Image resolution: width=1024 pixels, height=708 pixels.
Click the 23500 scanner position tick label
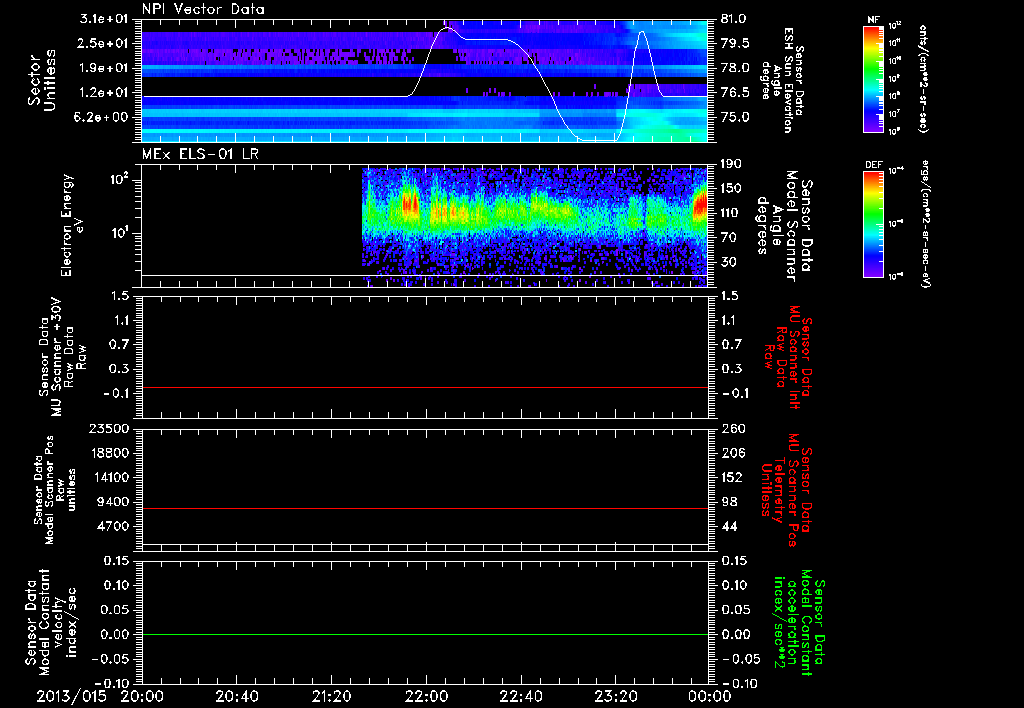click(109, 428)
